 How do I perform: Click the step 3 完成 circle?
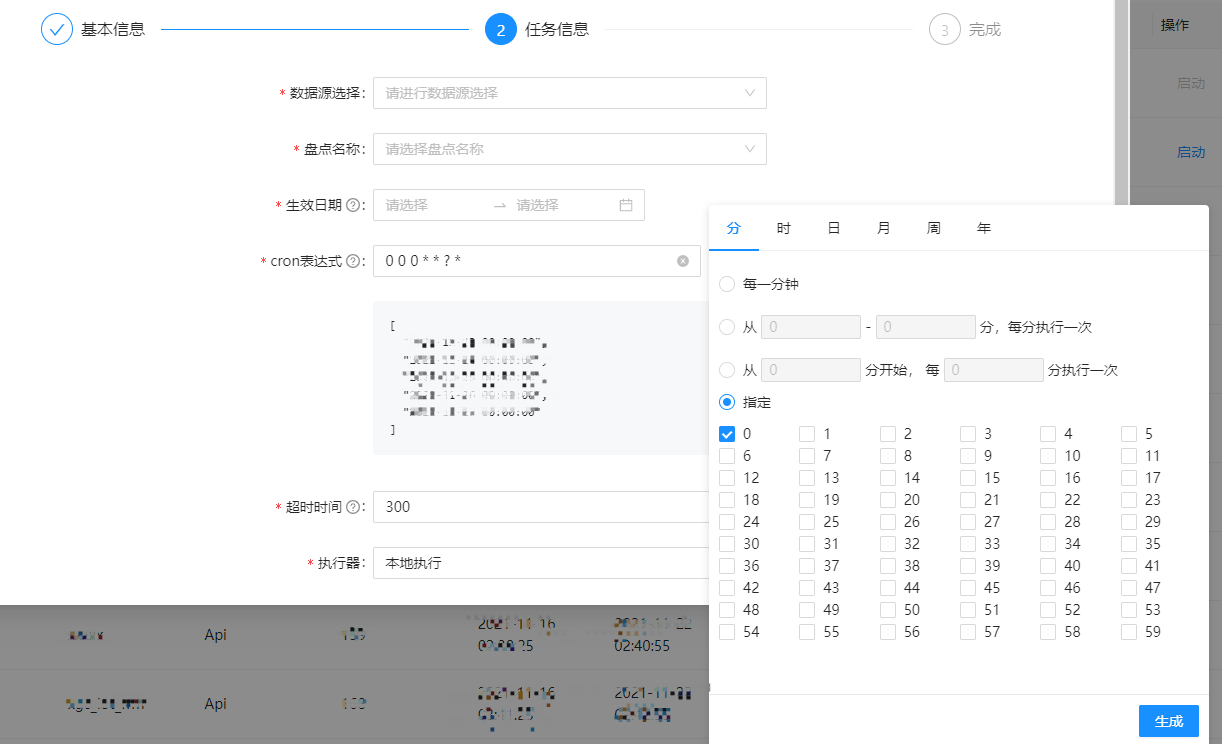pos(945,29)
